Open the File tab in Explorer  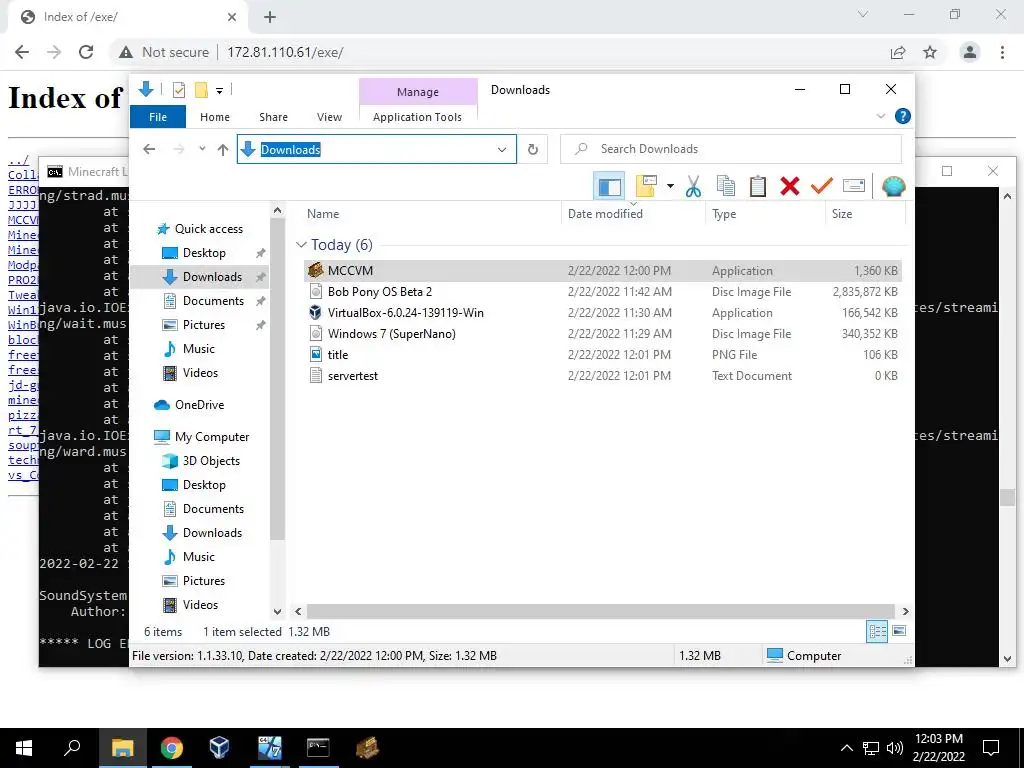tap(158, 117)
